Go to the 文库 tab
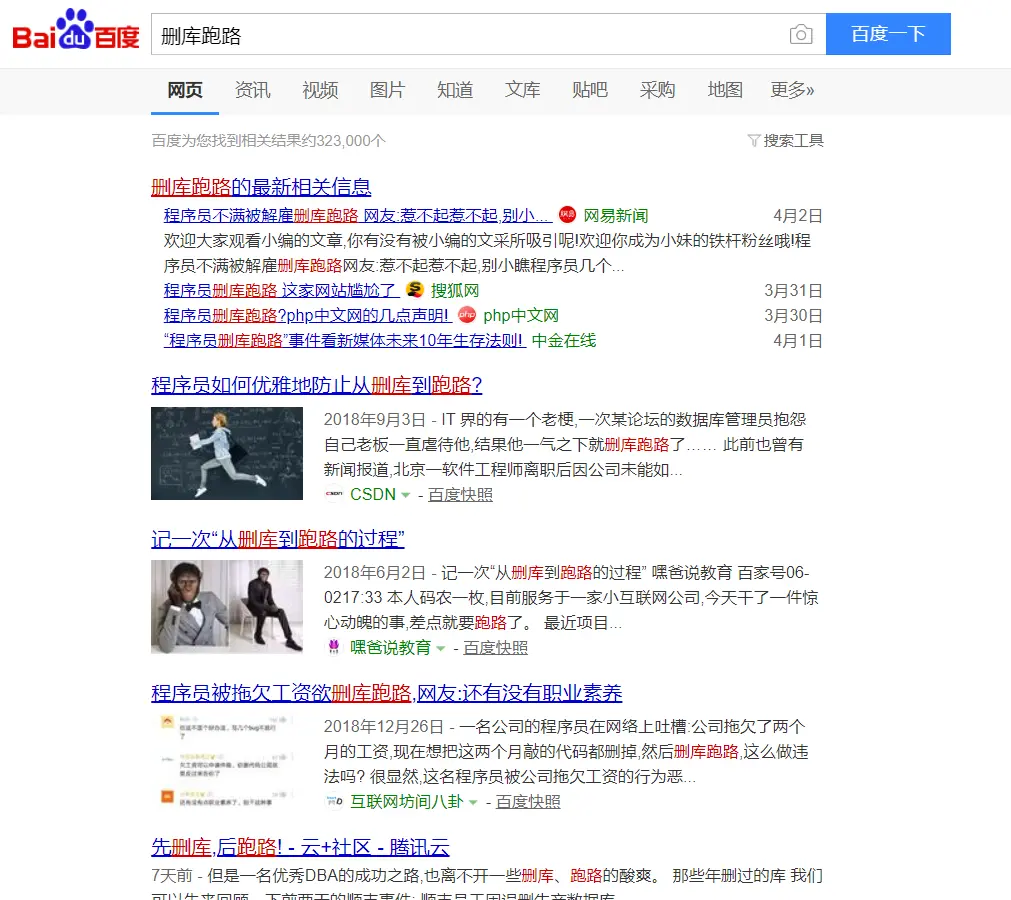Screen dimensions: 1011x900 (522, 90)
